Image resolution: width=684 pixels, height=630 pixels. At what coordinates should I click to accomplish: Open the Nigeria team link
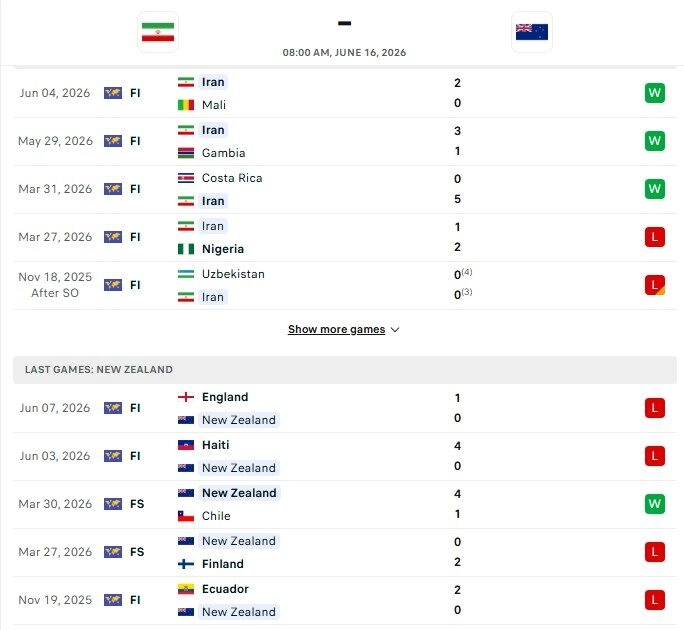(222, 249)
